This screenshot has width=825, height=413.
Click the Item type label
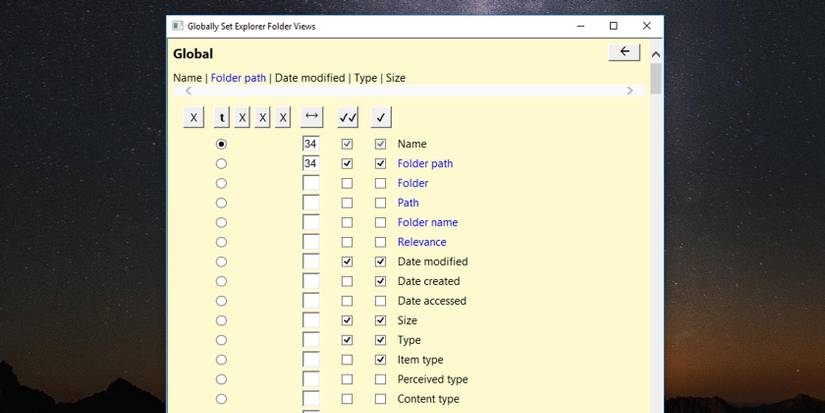420,360
